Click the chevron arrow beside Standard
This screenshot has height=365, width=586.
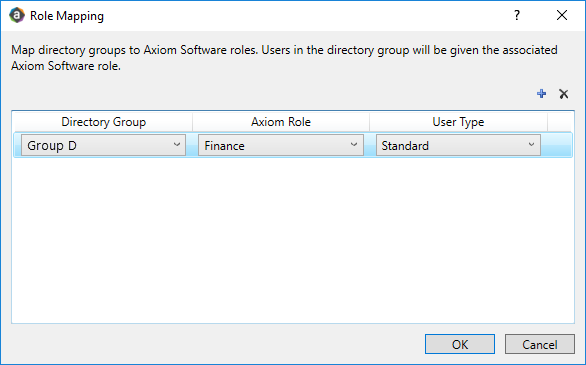[x=531, y=145]
